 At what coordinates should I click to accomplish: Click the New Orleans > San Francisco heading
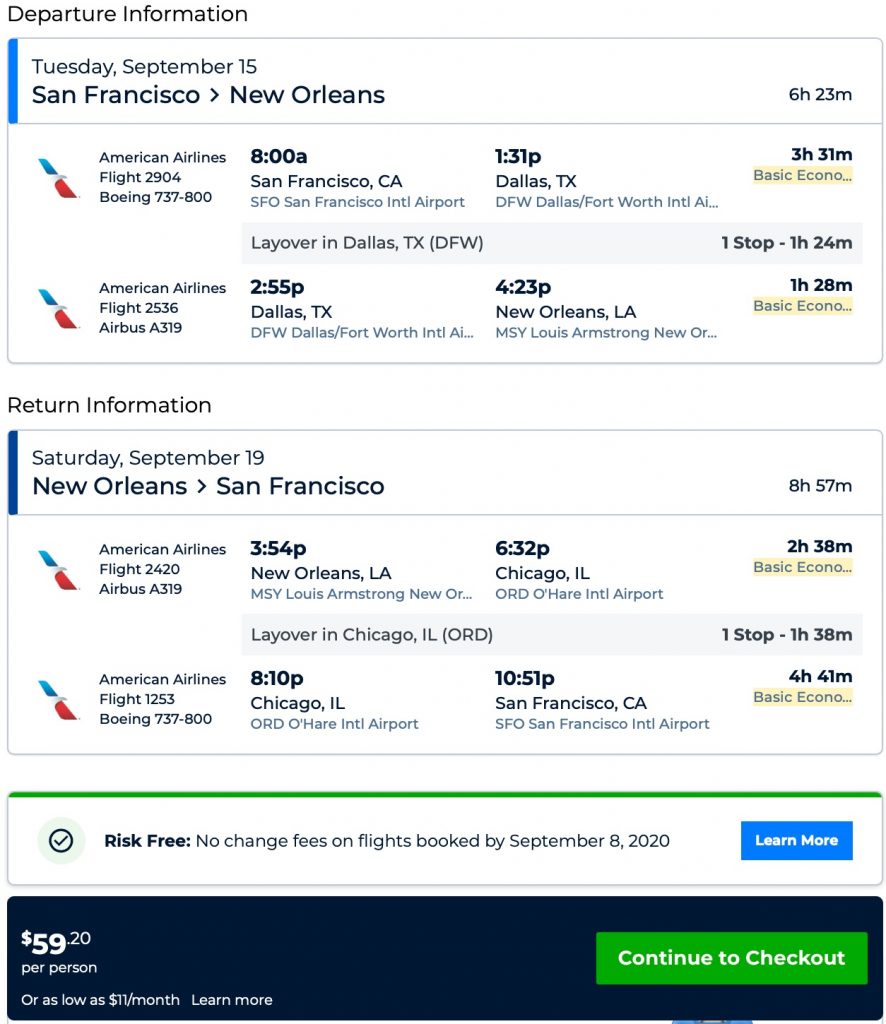tap(208, 487)
